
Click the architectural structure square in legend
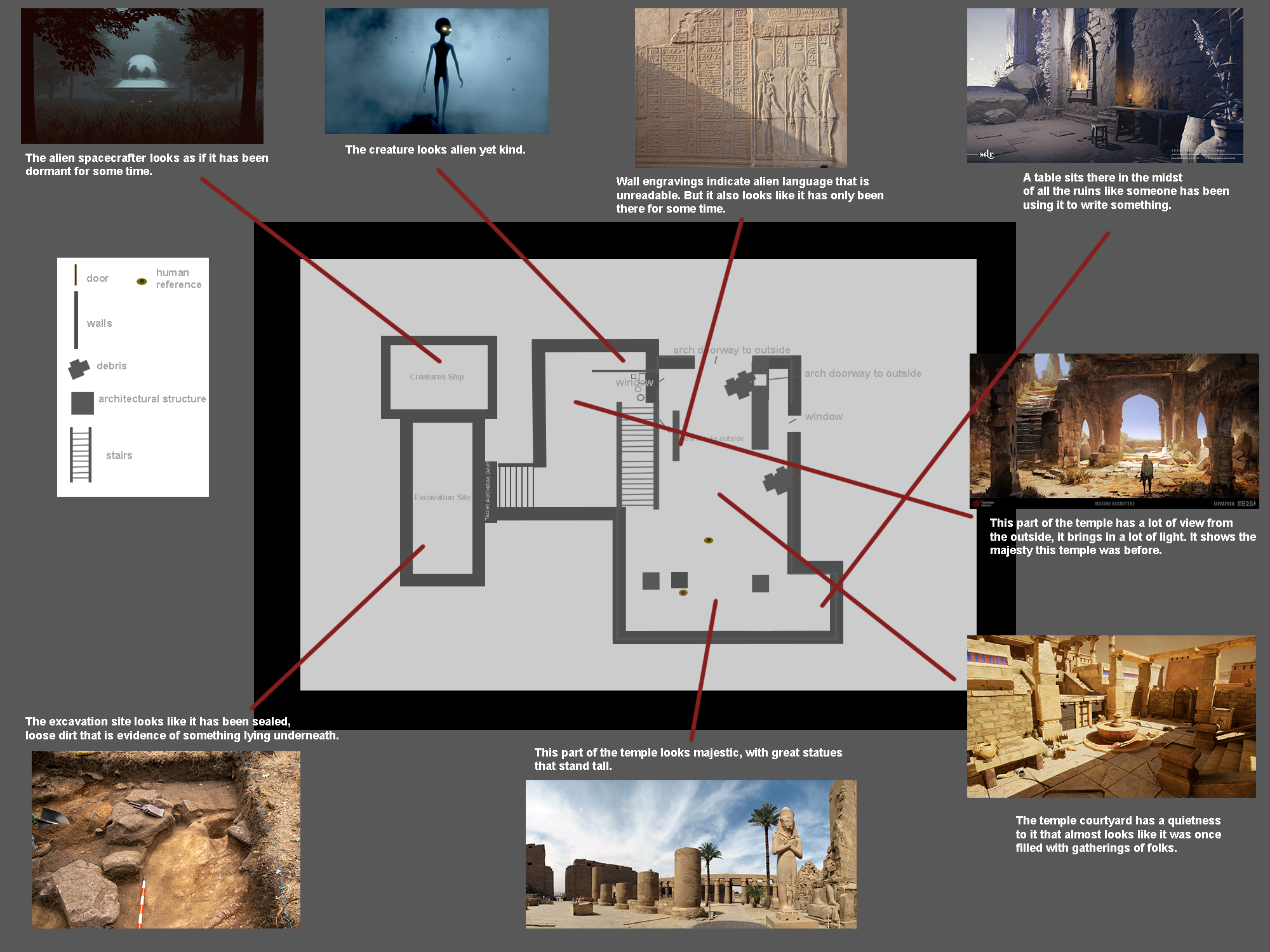pos(83,403)
